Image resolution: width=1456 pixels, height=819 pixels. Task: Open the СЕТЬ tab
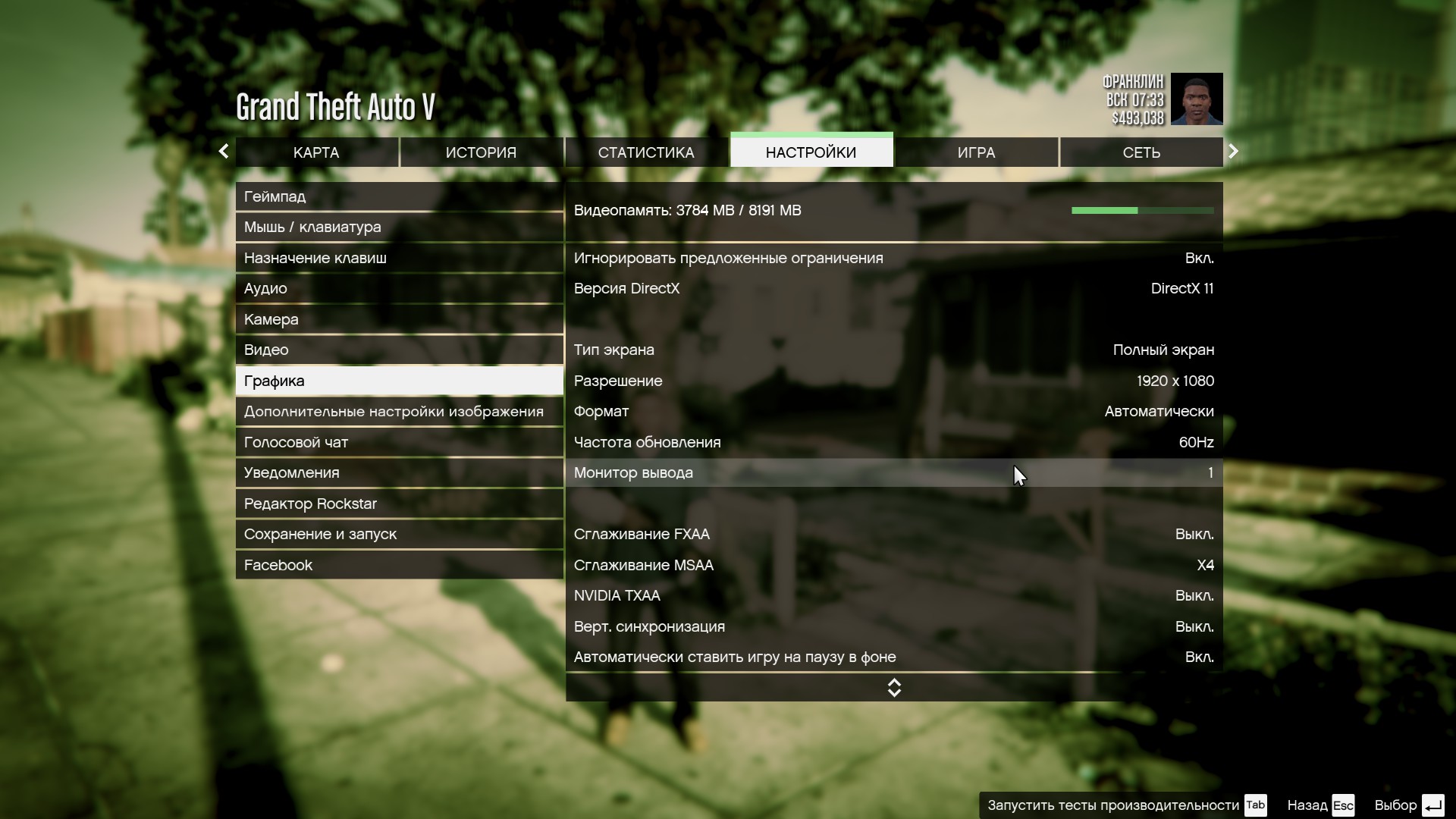(1141, 152)
